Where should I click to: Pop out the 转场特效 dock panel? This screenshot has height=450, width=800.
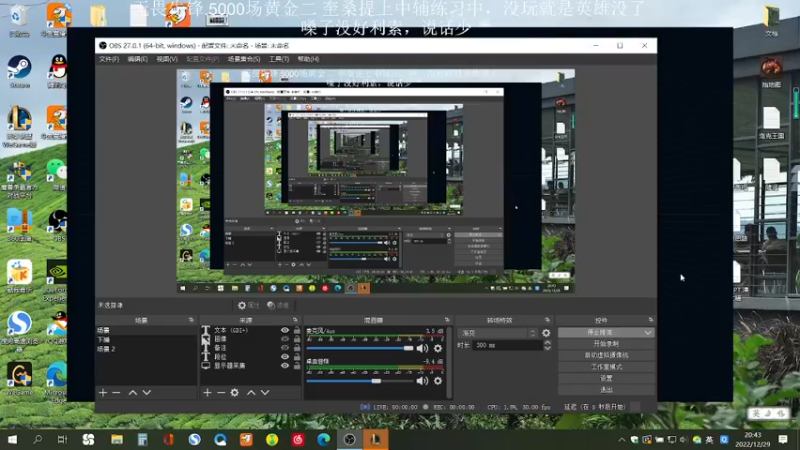tap(547, 320)
